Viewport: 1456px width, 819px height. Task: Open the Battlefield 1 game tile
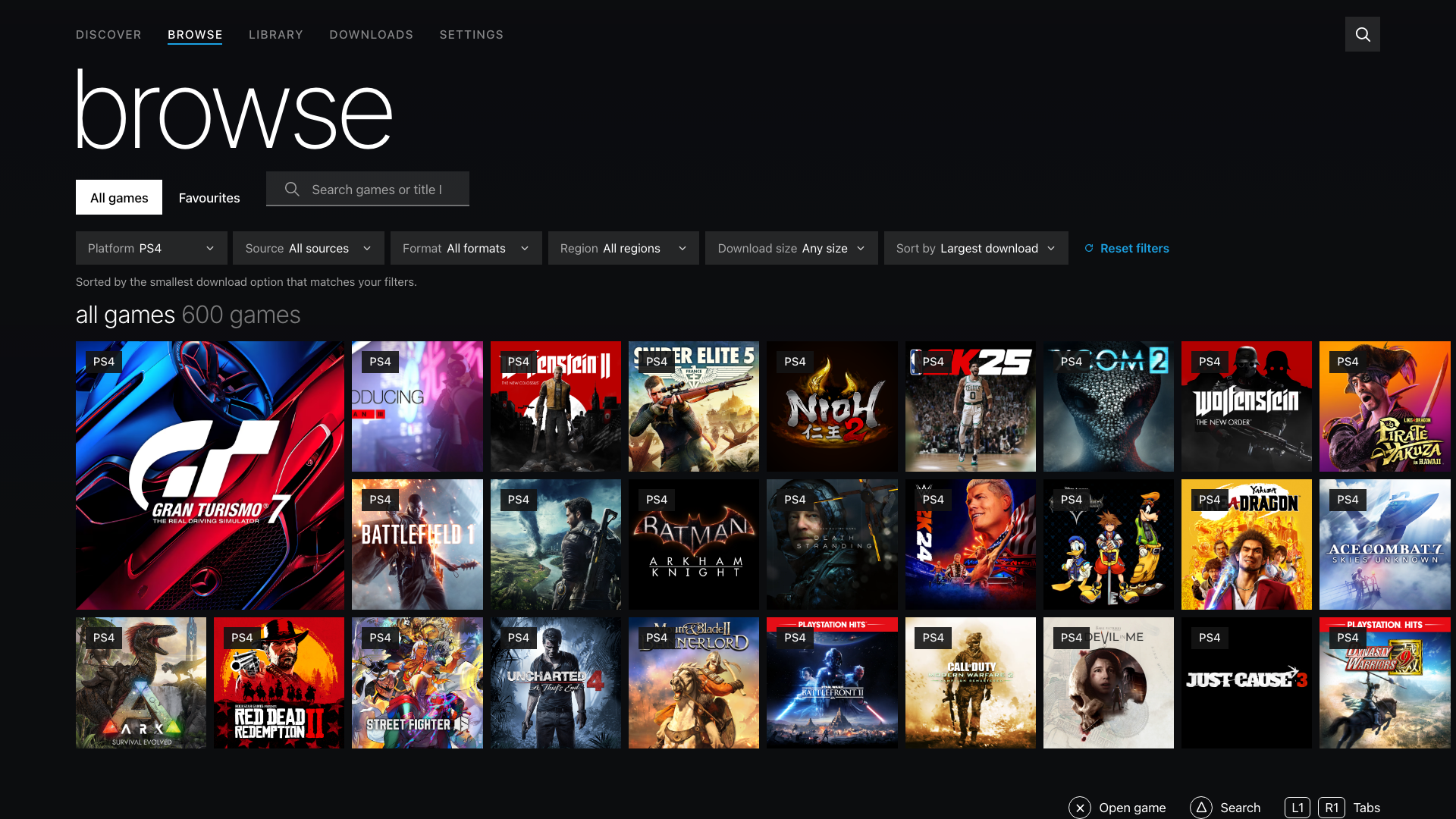pos(417,544)
